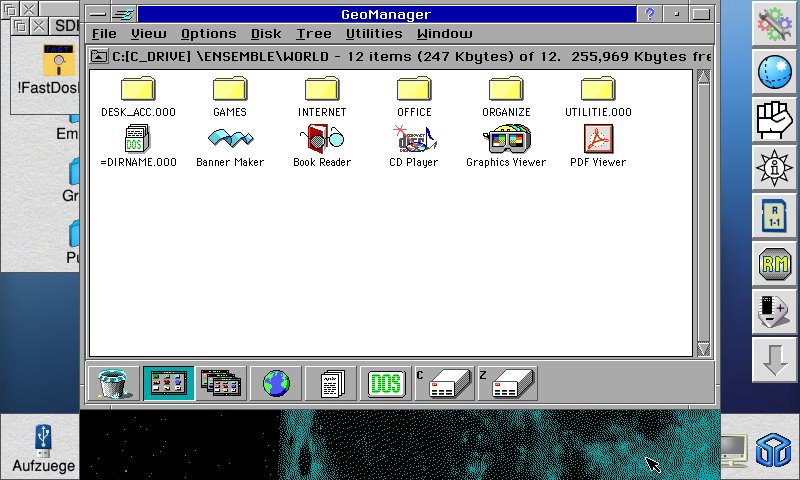Expand the Disk menu
Image resolution: width=800 pixels, height=480 pixels.
pos(266,34)
